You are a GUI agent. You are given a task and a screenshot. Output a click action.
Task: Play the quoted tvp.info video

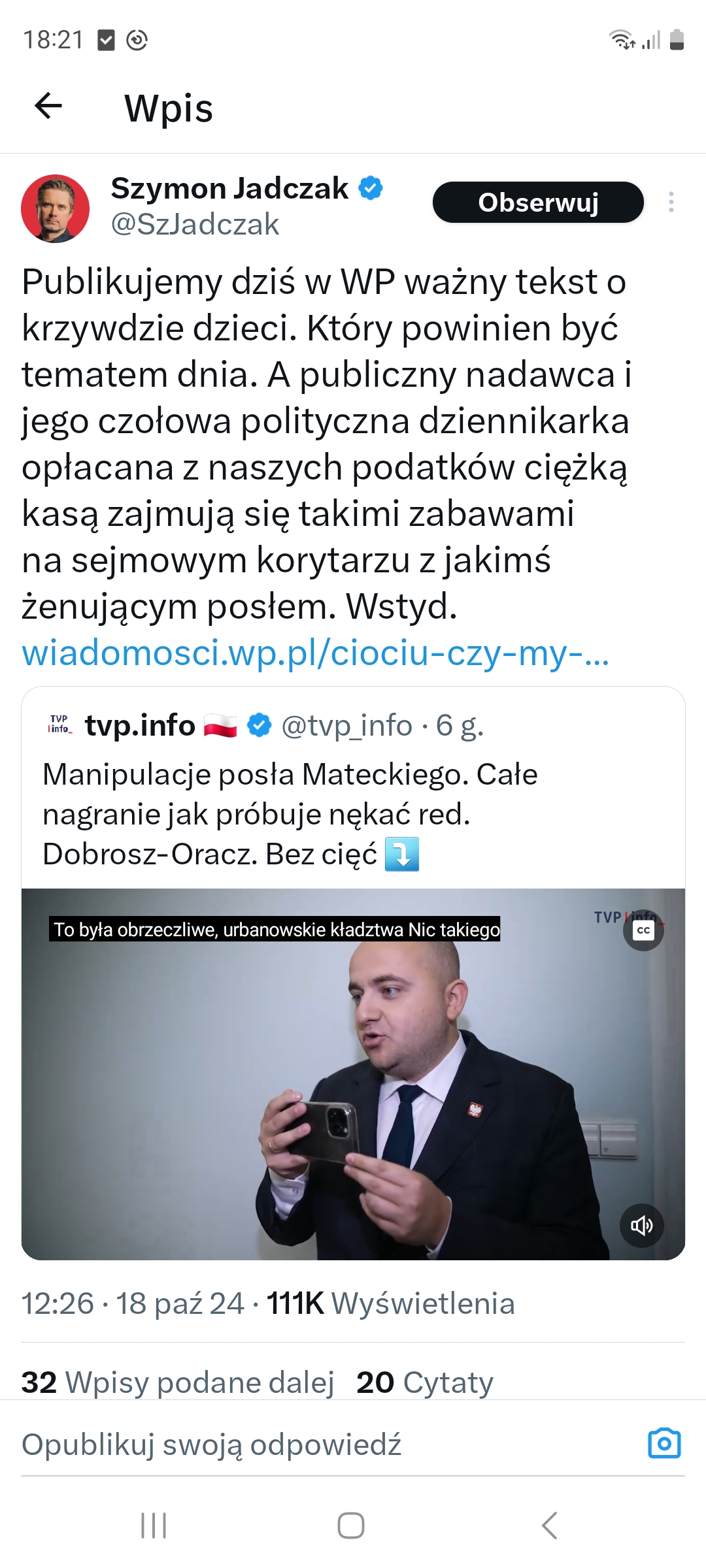point(353,1074)
